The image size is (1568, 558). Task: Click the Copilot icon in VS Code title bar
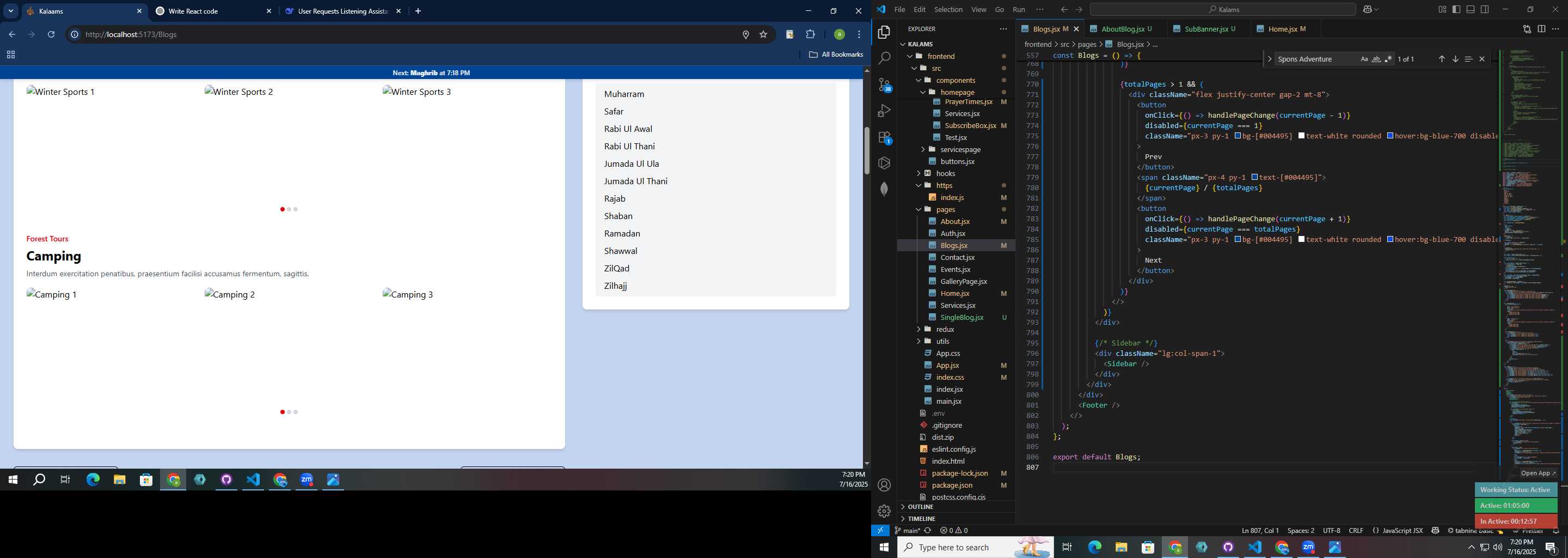pos(1368,10)
